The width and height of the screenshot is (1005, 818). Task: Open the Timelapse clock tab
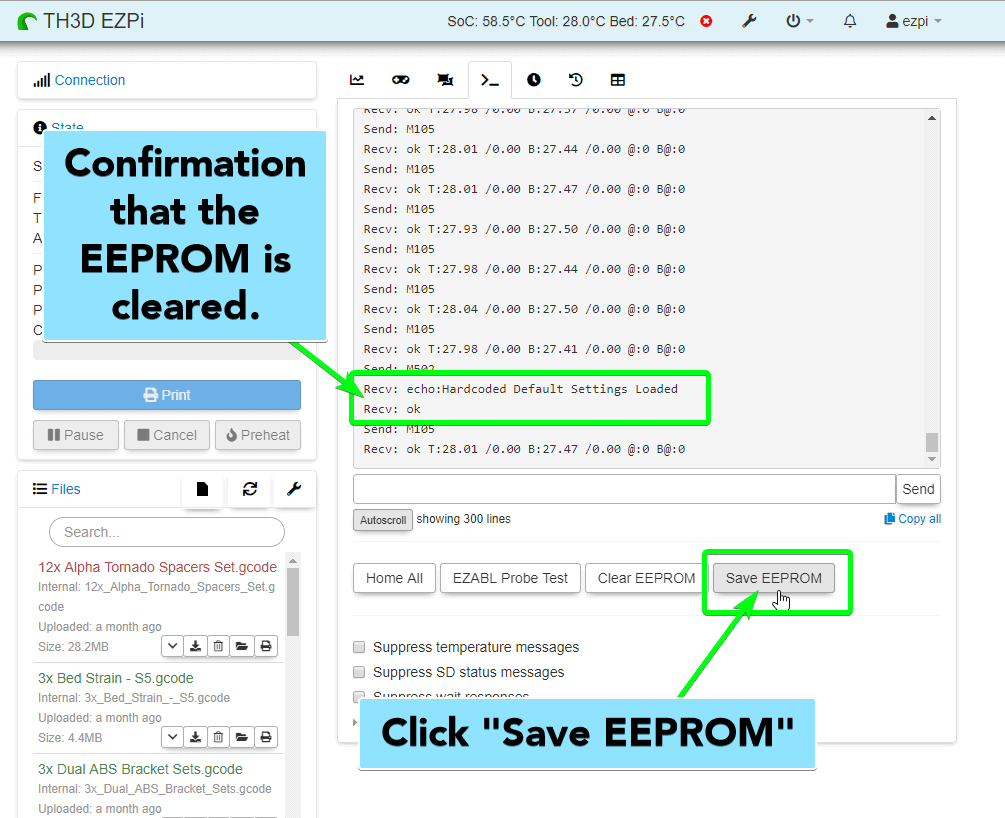533,79
